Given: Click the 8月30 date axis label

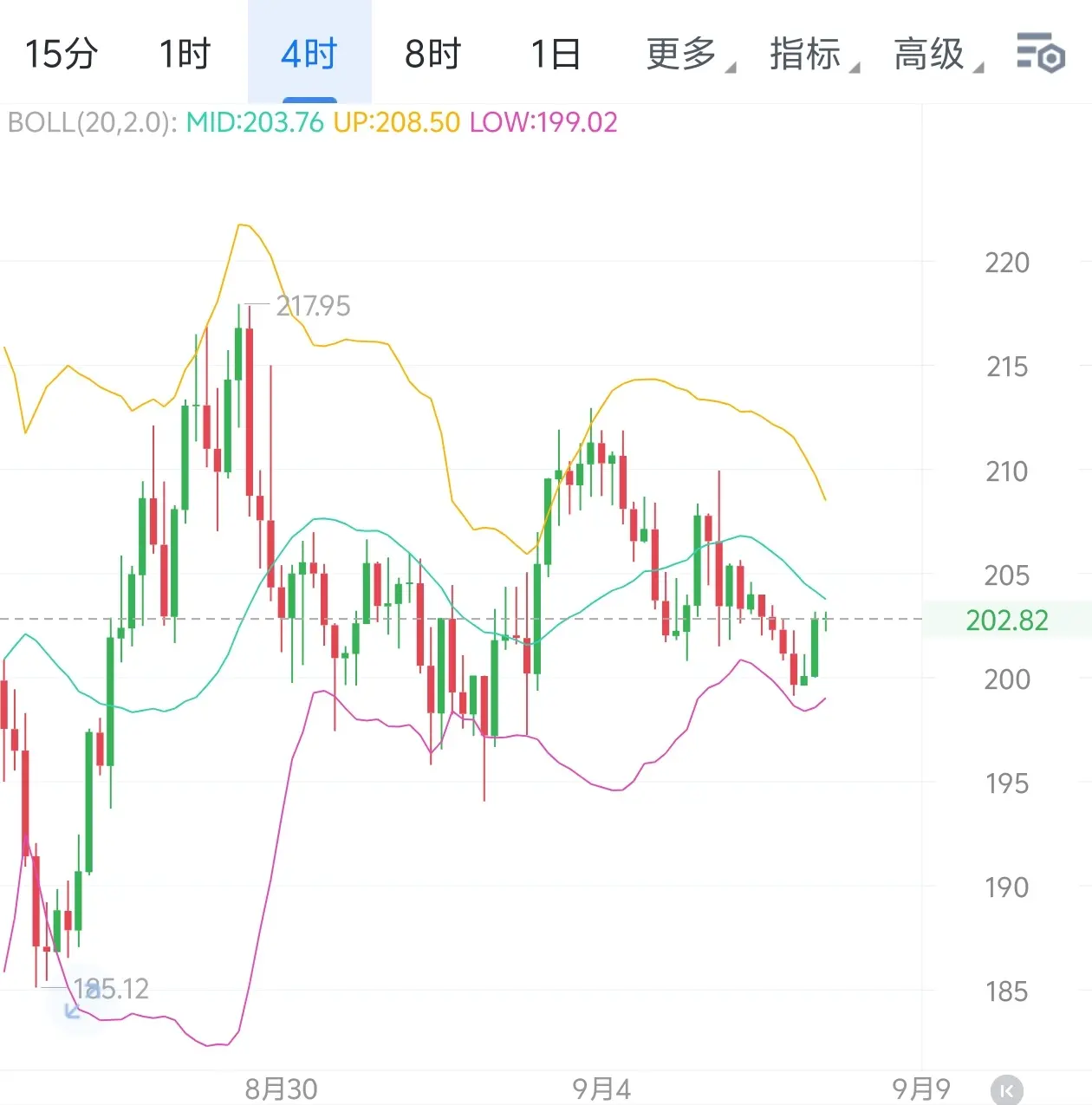Looking at the screenshot, I should [x=282, y=1089].
